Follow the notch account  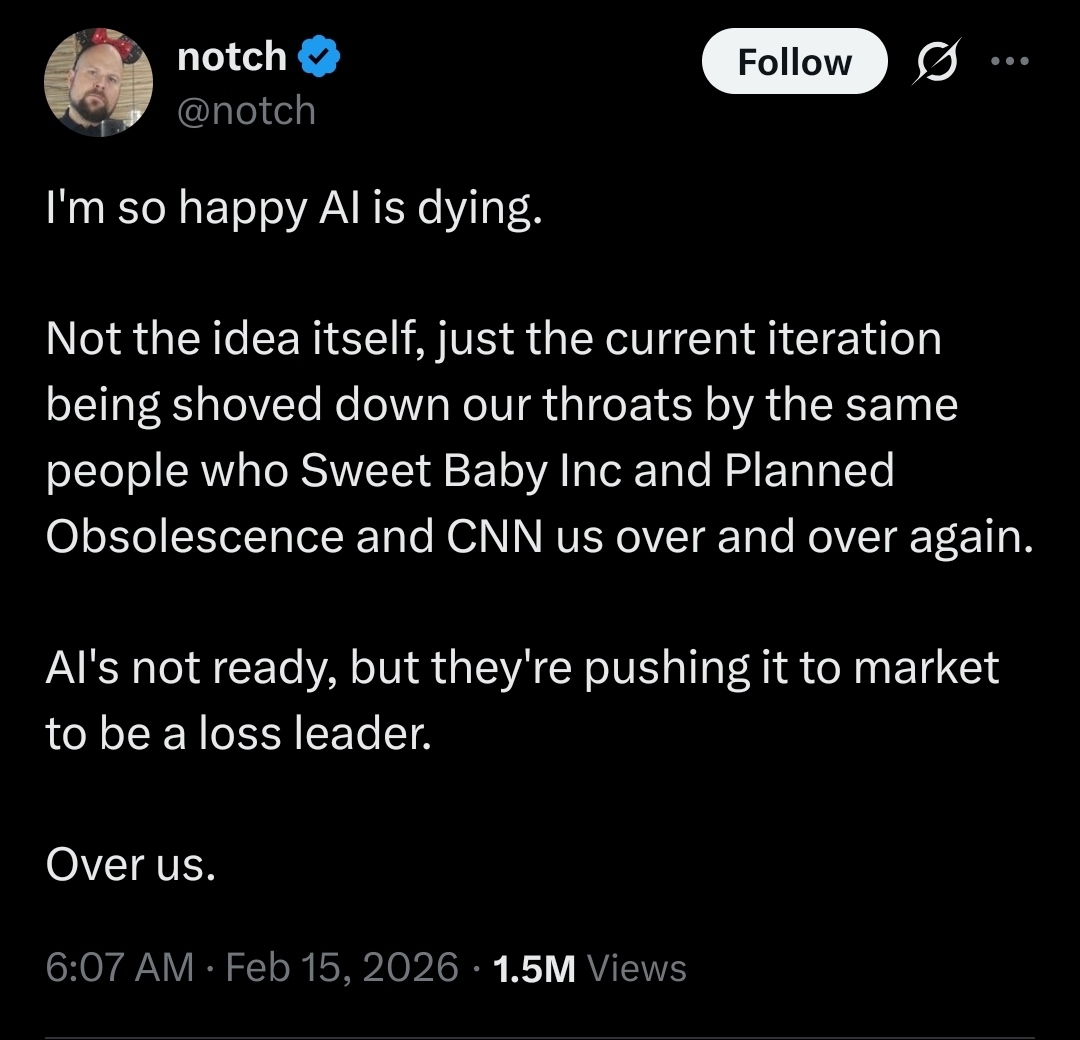[794, 63]
